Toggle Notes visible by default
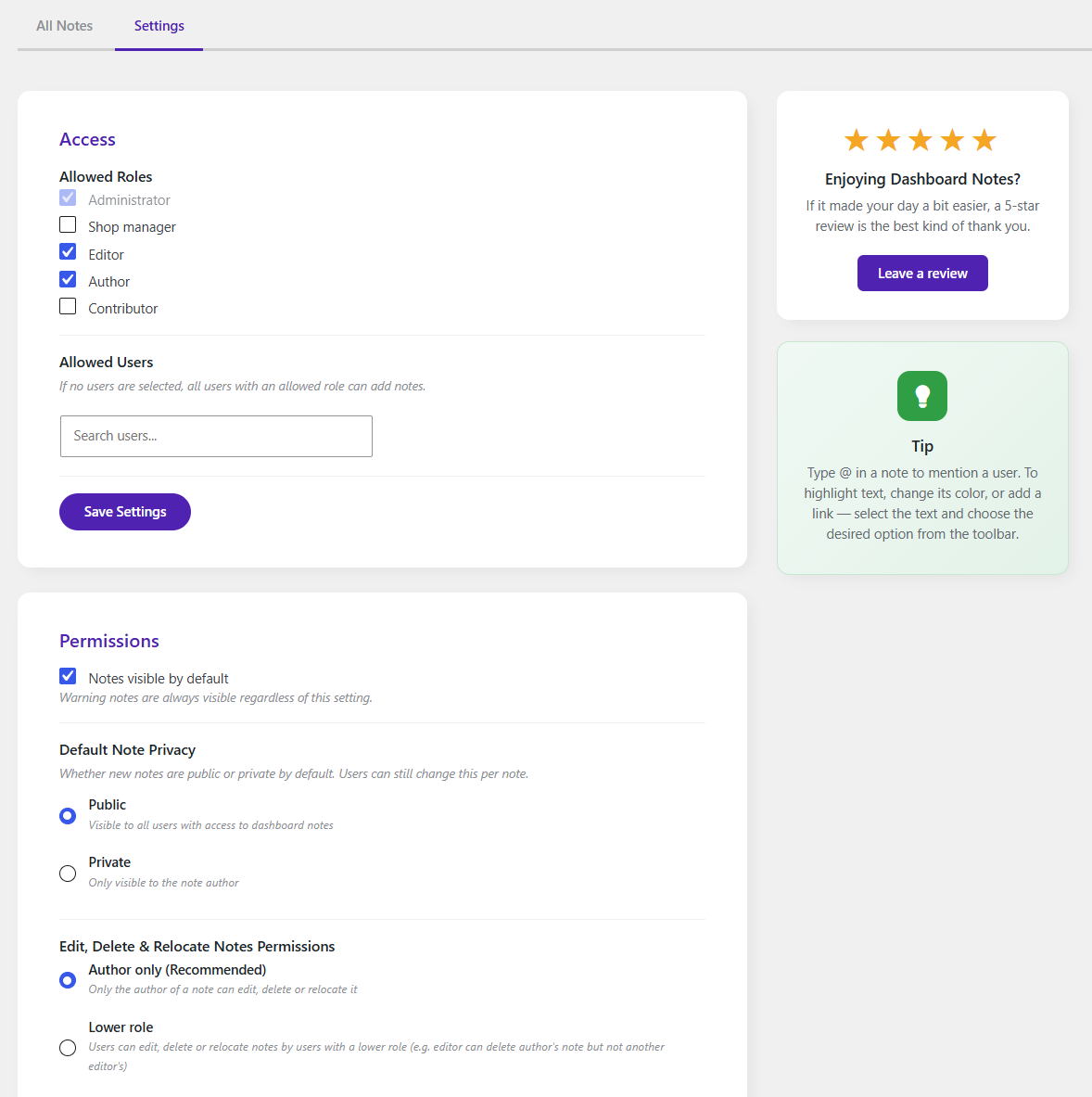The width and height of the screenshot is (1092, 1097). click(67, 675)
